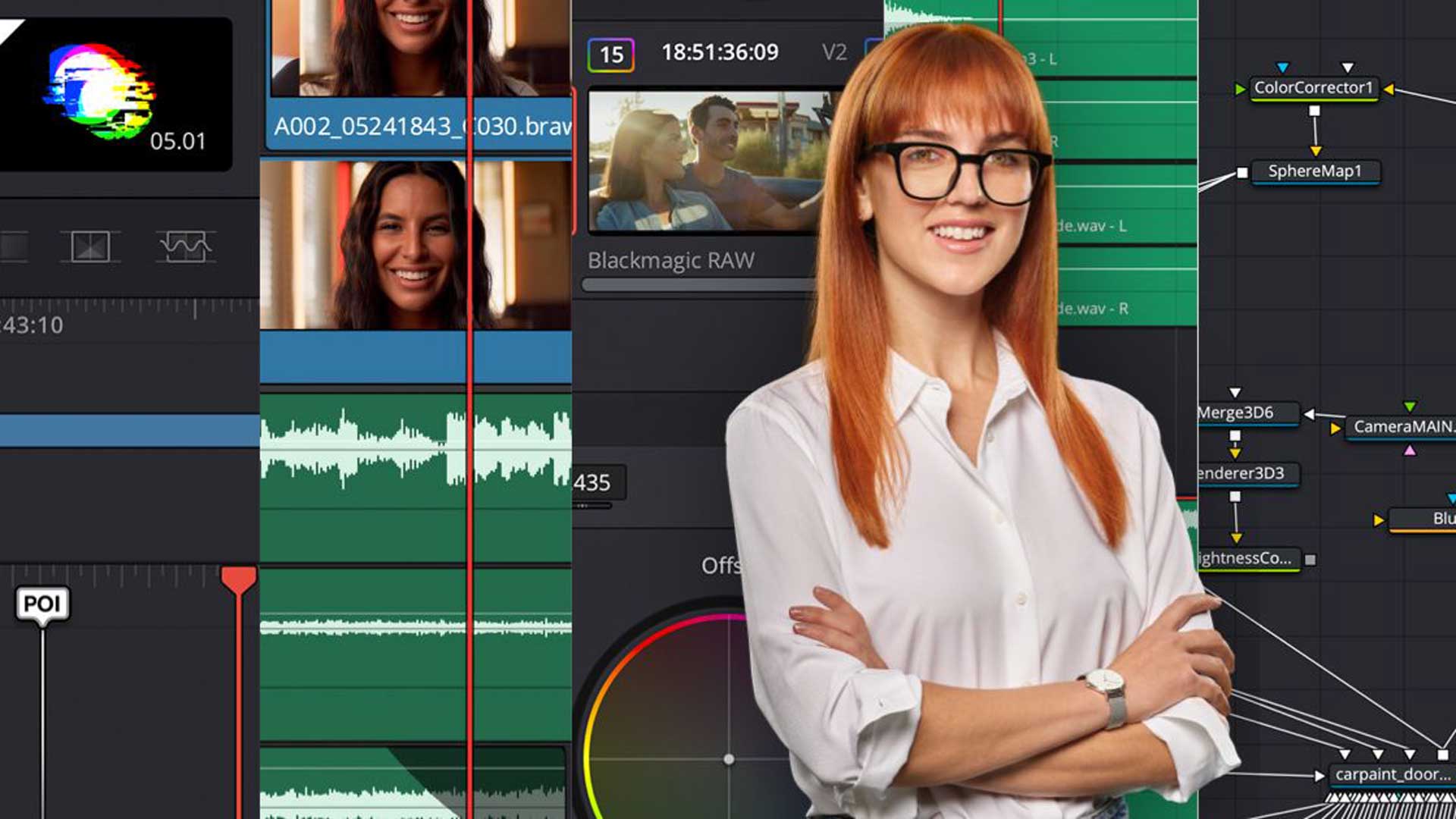Click the red playhead handle
1456x819 pixels.
[238, 579]
